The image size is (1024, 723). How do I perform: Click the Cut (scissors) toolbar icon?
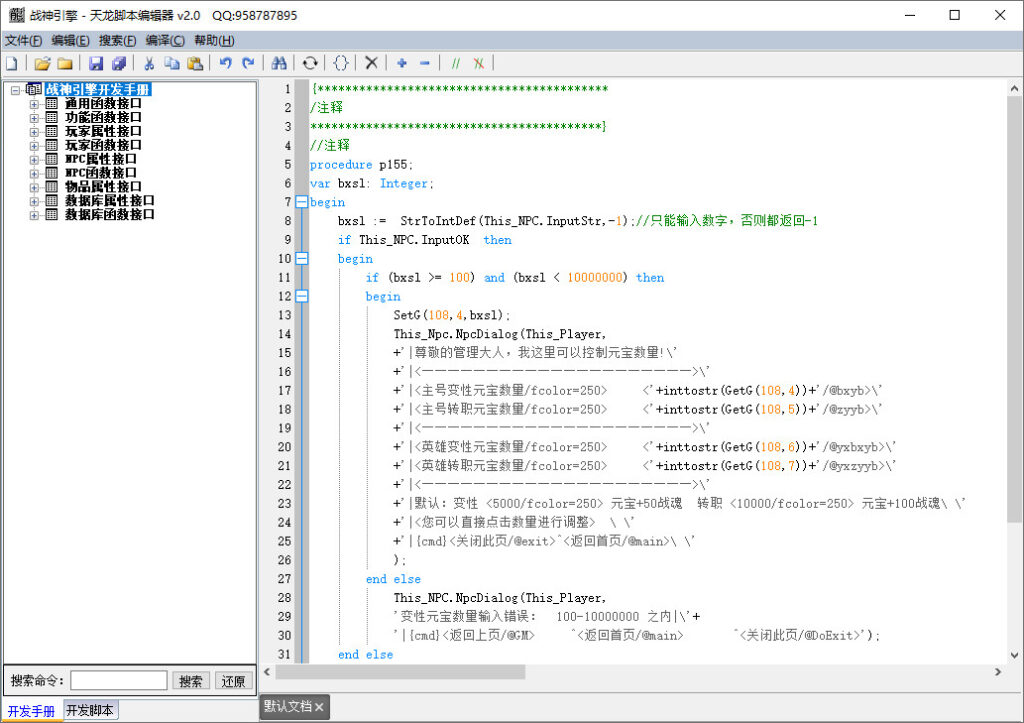click(x=148, y=63)
